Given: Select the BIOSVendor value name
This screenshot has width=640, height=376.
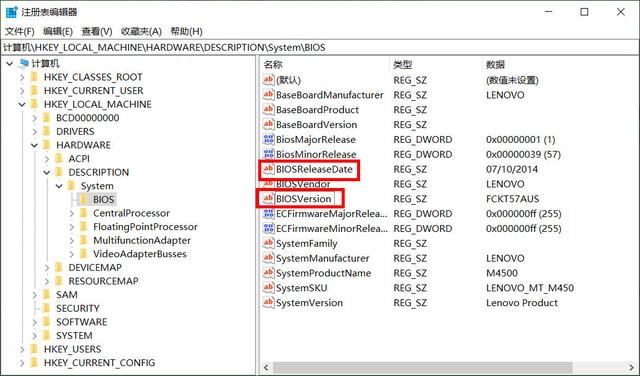Looking at the screenshot, I should (303, 184).
